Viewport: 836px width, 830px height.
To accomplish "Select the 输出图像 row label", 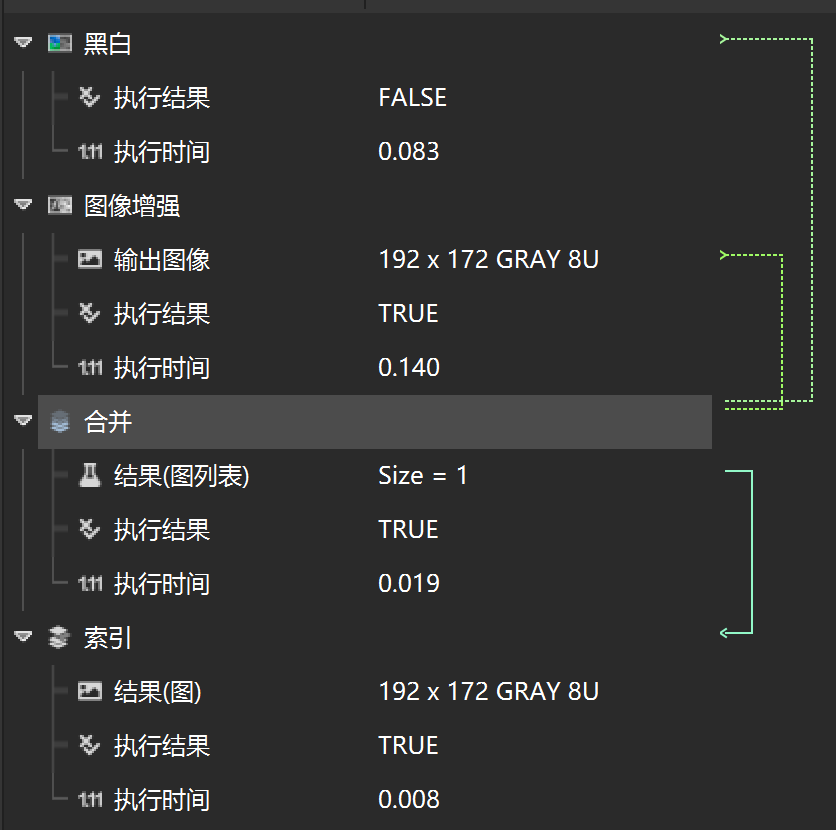I will (x=161, y=260).
